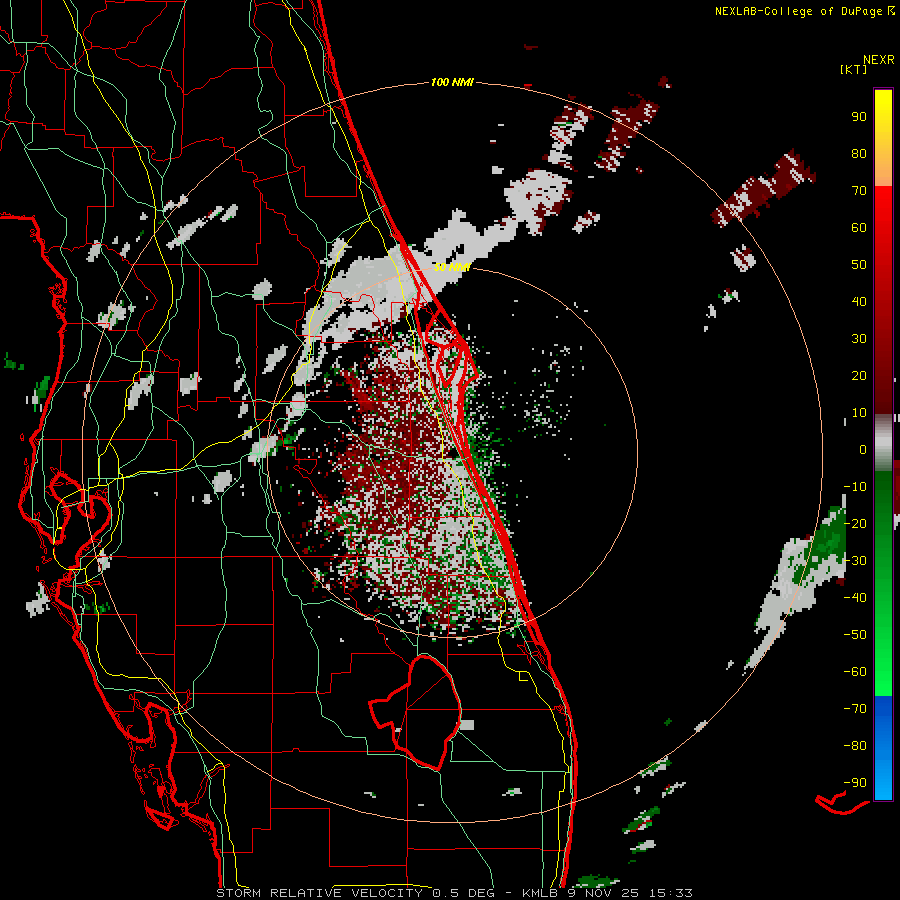Click the 50 NMI range ring label
This screenshot has height=900, width=900.
452,267
